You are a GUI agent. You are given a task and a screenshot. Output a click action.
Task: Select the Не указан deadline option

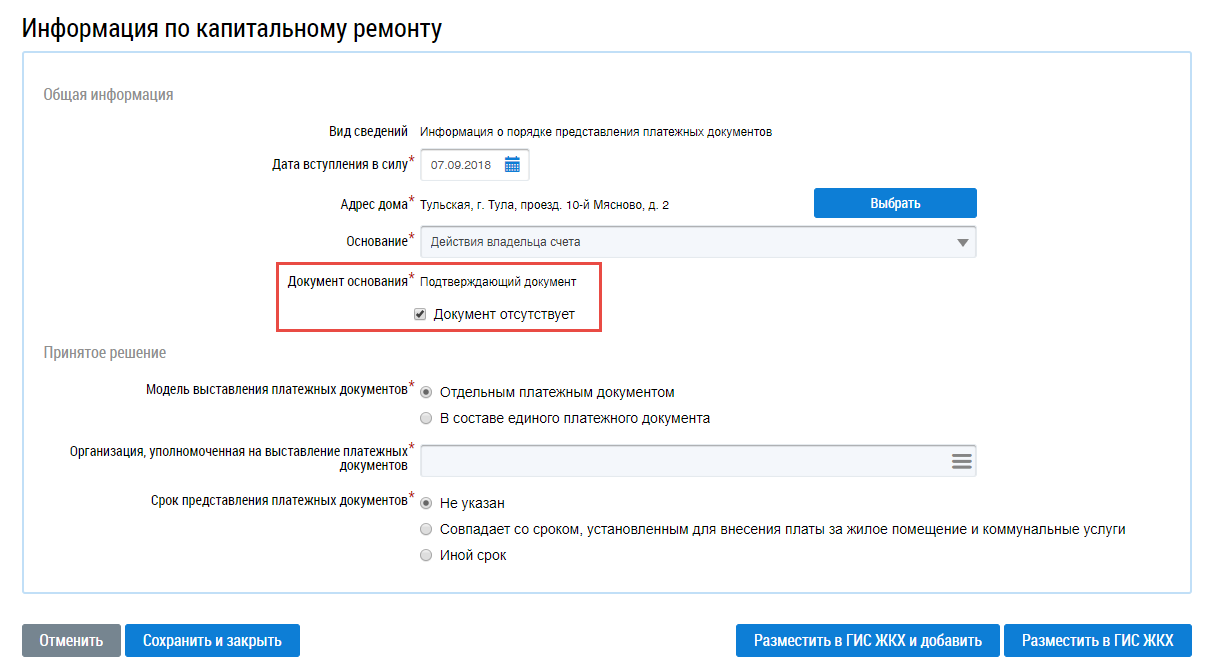pos(427,503)
